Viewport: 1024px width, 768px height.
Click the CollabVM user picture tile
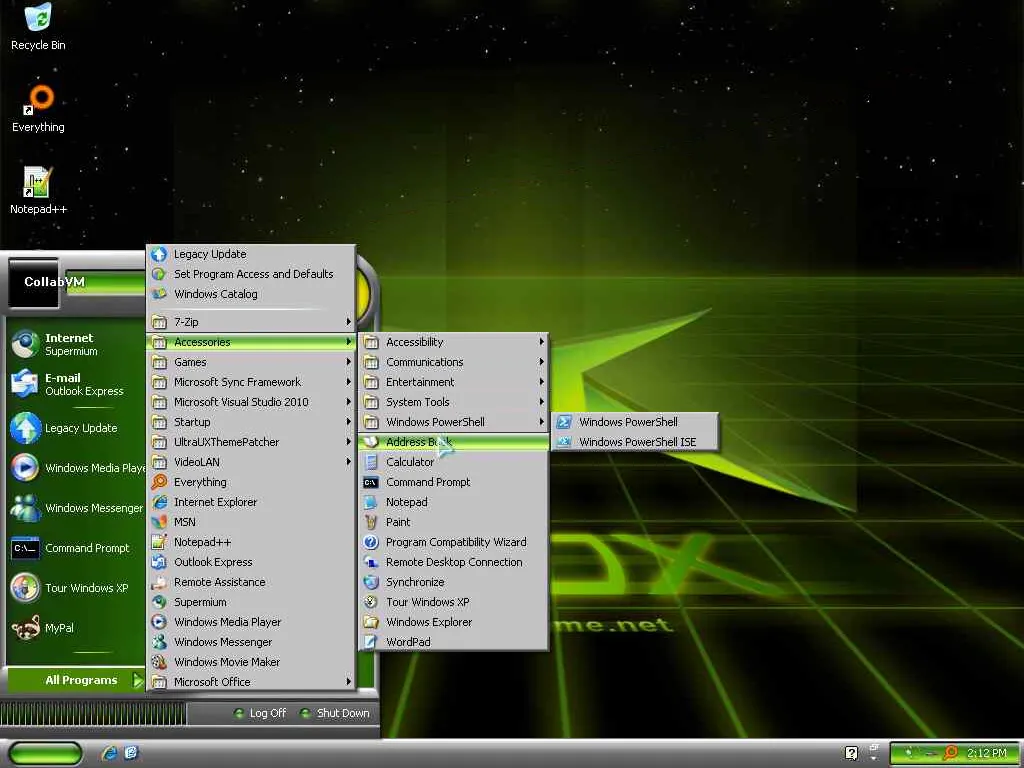[x=33, y=283]
